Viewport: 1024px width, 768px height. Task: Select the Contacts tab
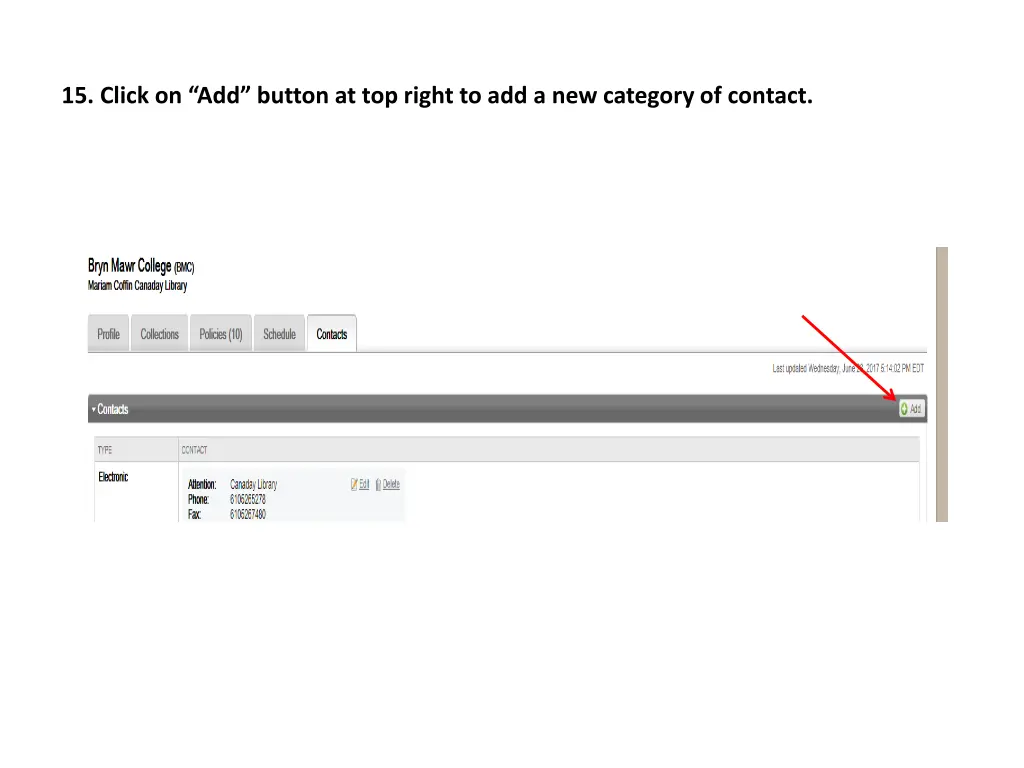pyautogui.click(x=332, y=334)
